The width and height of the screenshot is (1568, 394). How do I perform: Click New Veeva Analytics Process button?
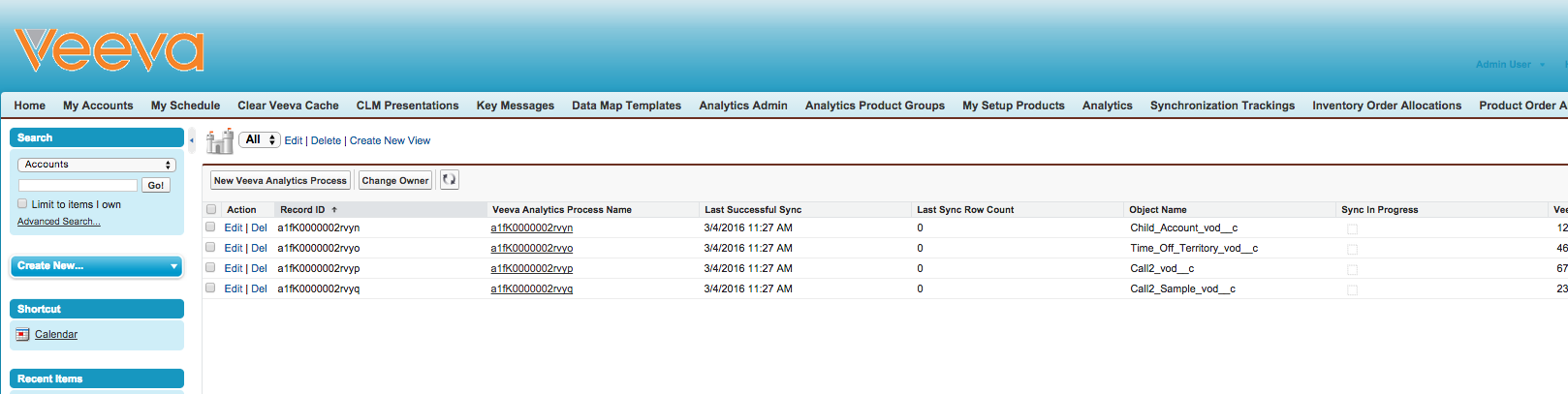pyautogui.click(x=280, y=181)
